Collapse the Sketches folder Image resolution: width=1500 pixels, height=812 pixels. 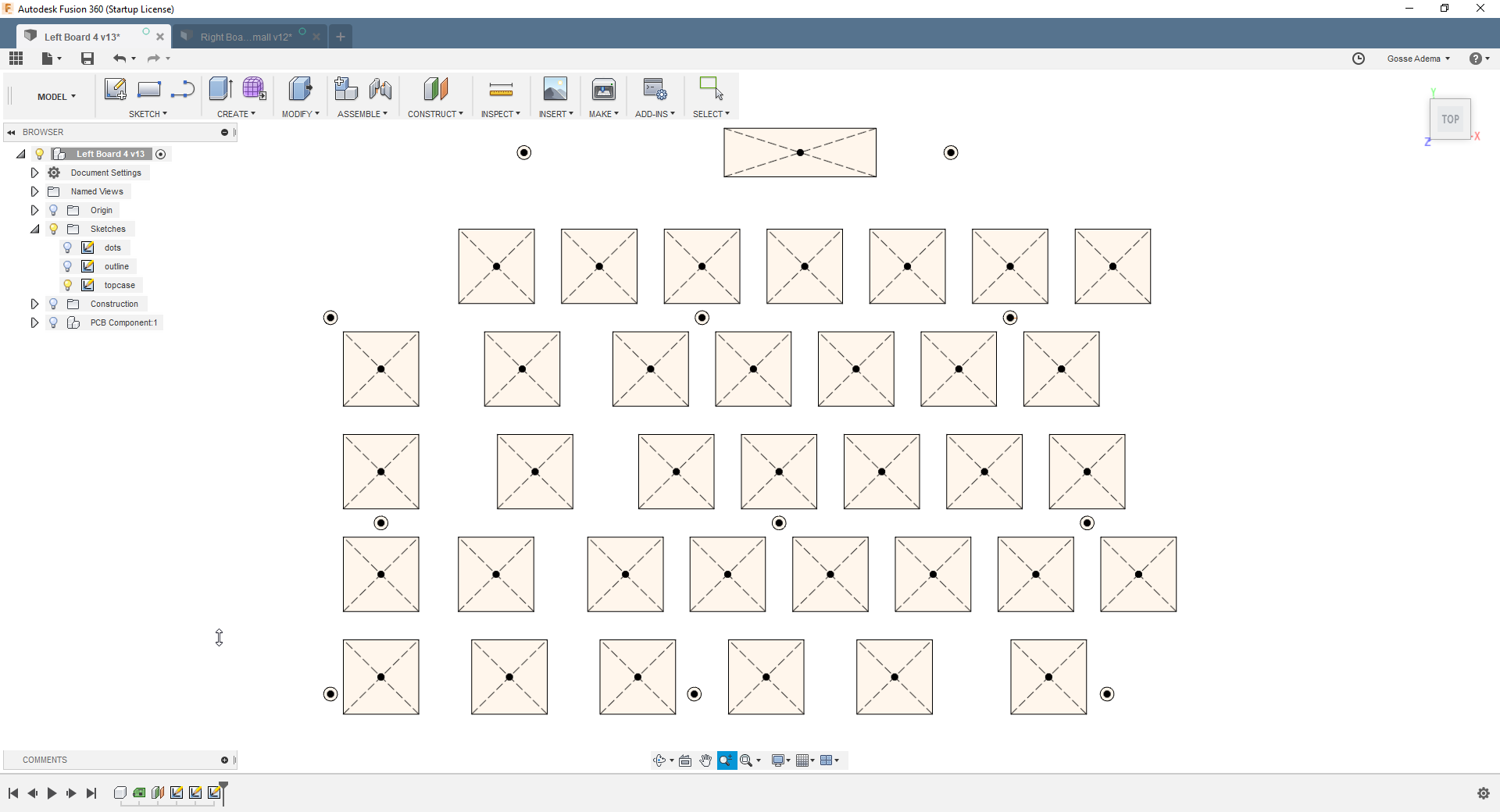point(34,229)
